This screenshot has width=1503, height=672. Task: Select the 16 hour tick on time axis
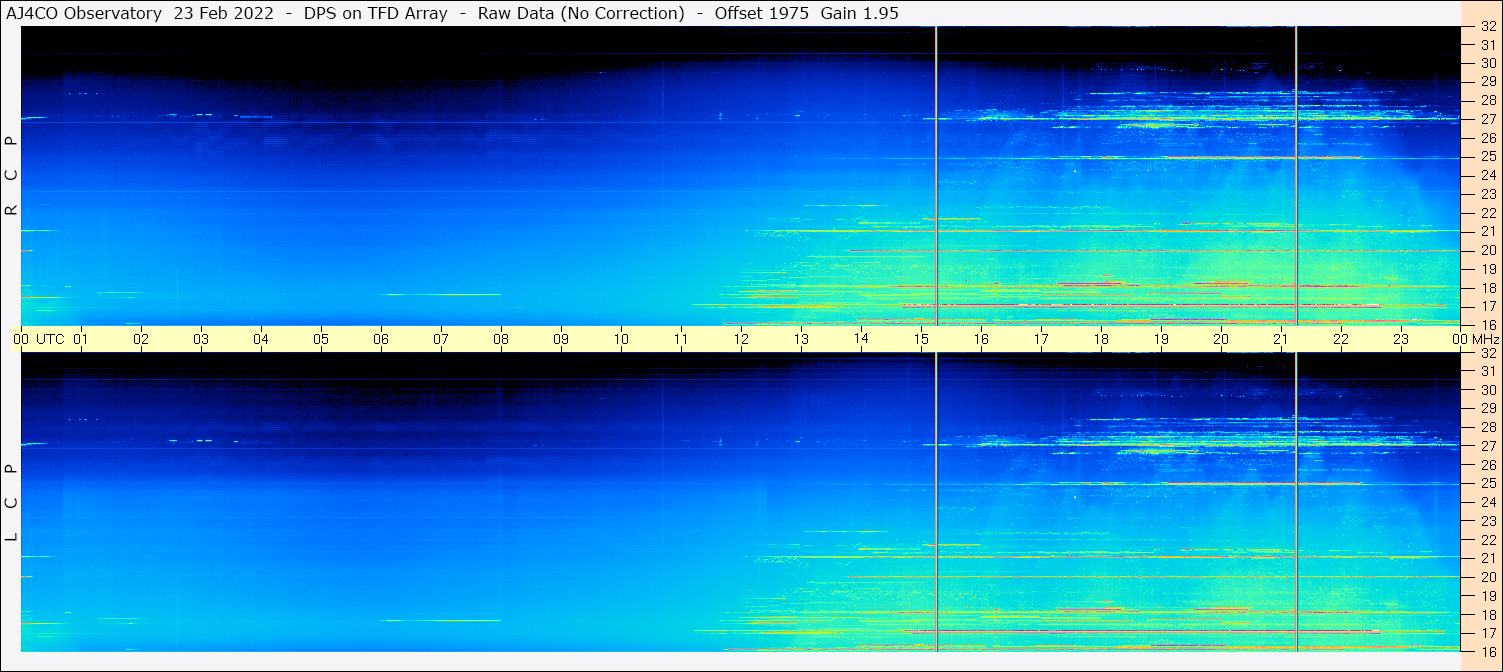click(x=981, y=339)
